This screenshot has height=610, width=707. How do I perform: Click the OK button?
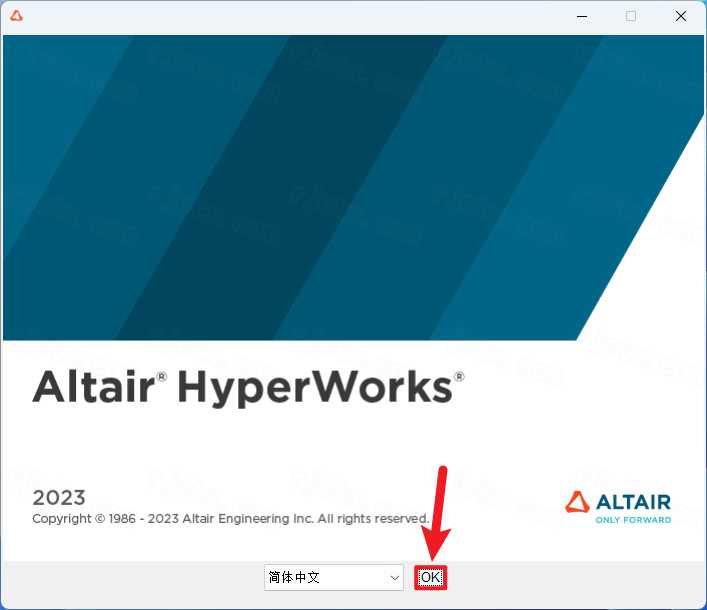(431, 577)
